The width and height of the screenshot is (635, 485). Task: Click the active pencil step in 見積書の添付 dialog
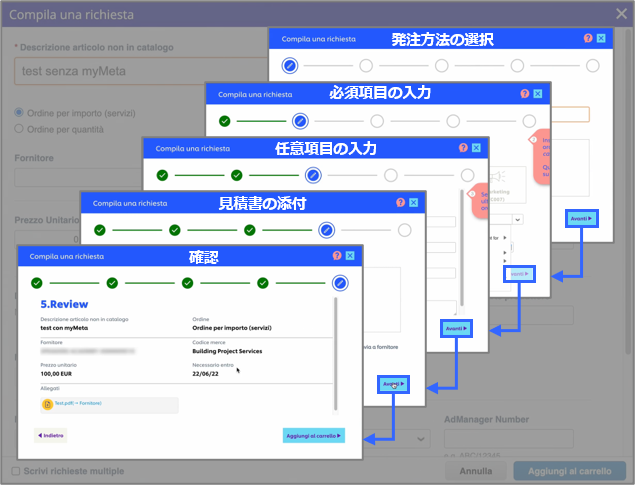(x=327, y=230)
